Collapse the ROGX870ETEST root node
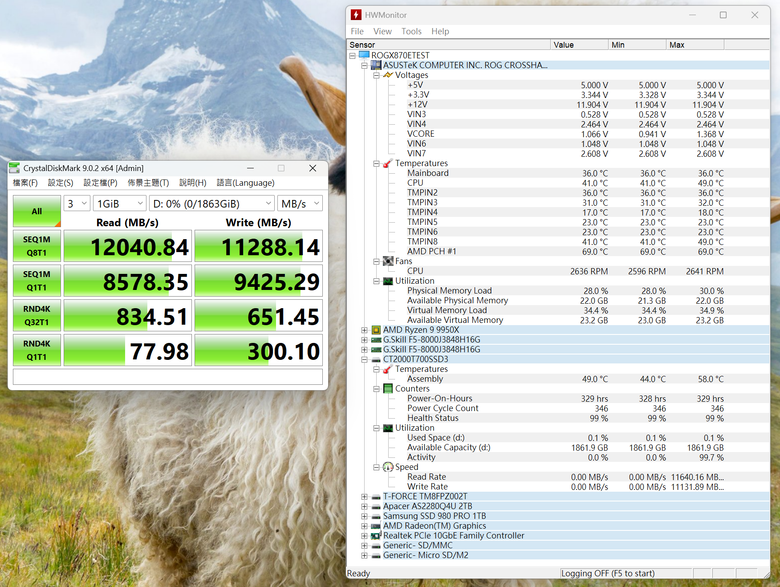 [x=352, y=56]
